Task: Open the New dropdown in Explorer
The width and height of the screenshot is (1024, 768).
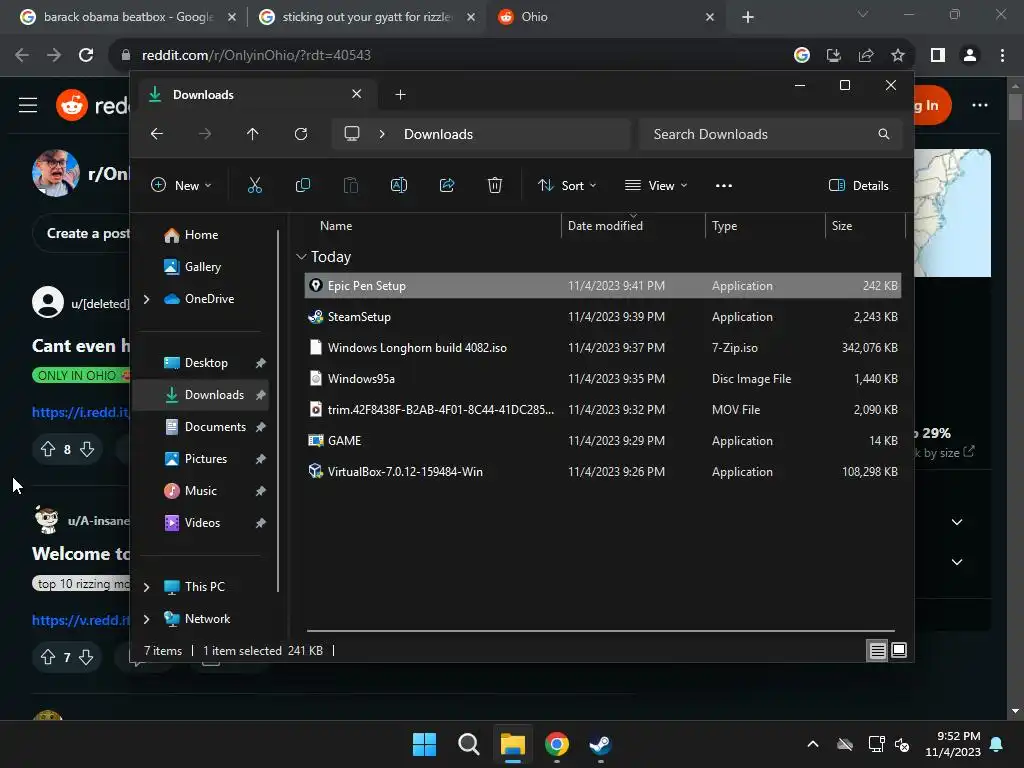Action: click(x=181, y=185)
